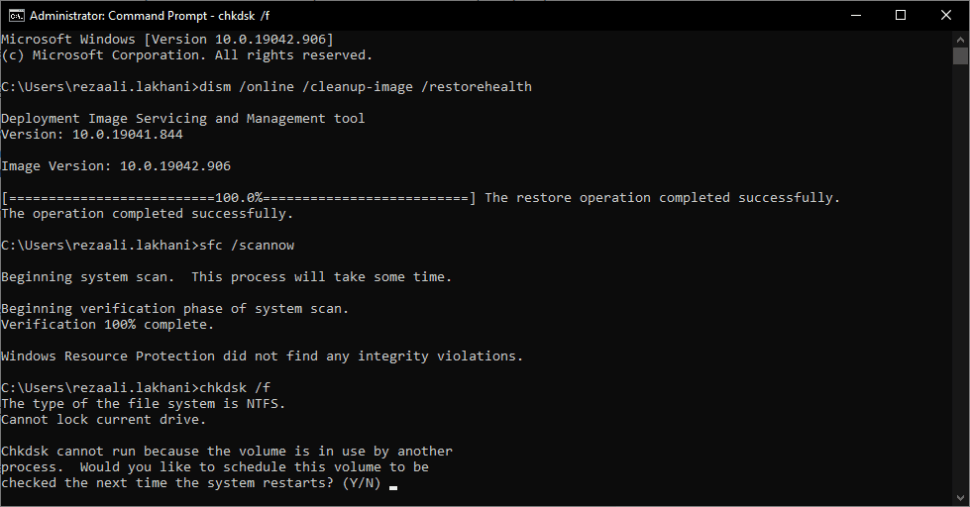Click the 100.0% restore progress bar
Image resolution: width=970 pixels, height=507 pixels.
[239, 198]
